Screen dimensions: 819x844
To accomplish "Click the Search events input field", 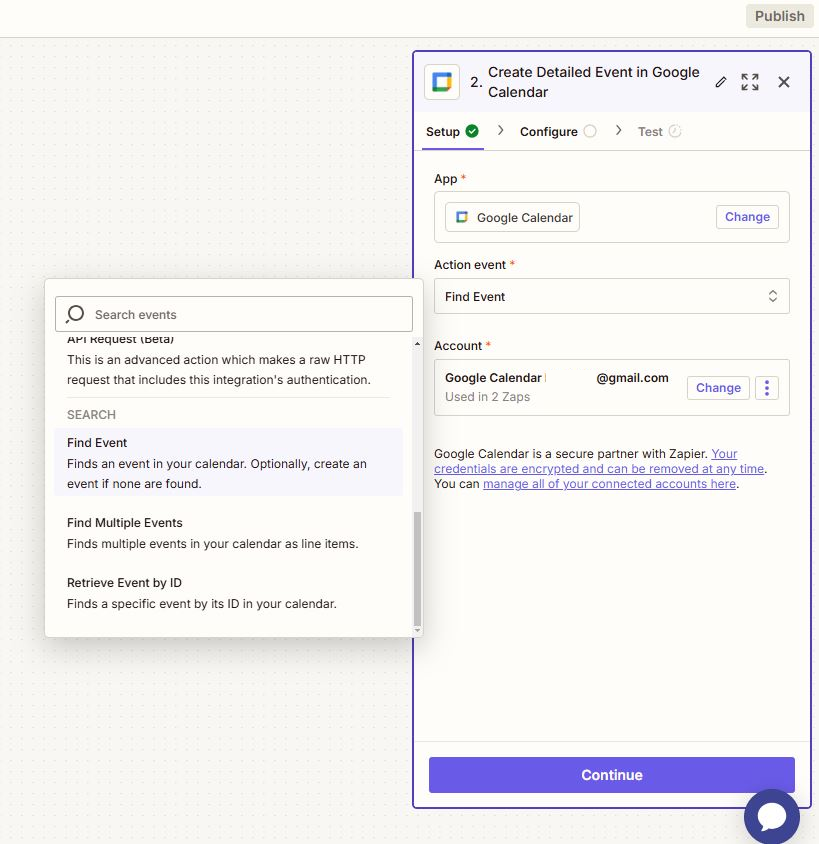I will point(234,314).
